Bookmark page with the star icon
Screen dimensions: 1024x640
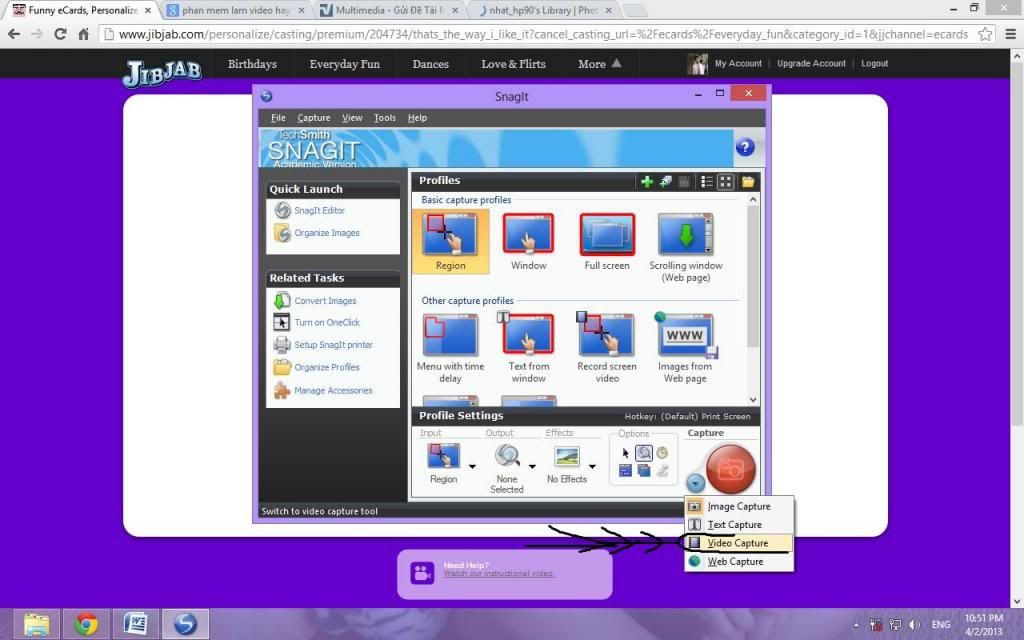[x=985, y=34]
